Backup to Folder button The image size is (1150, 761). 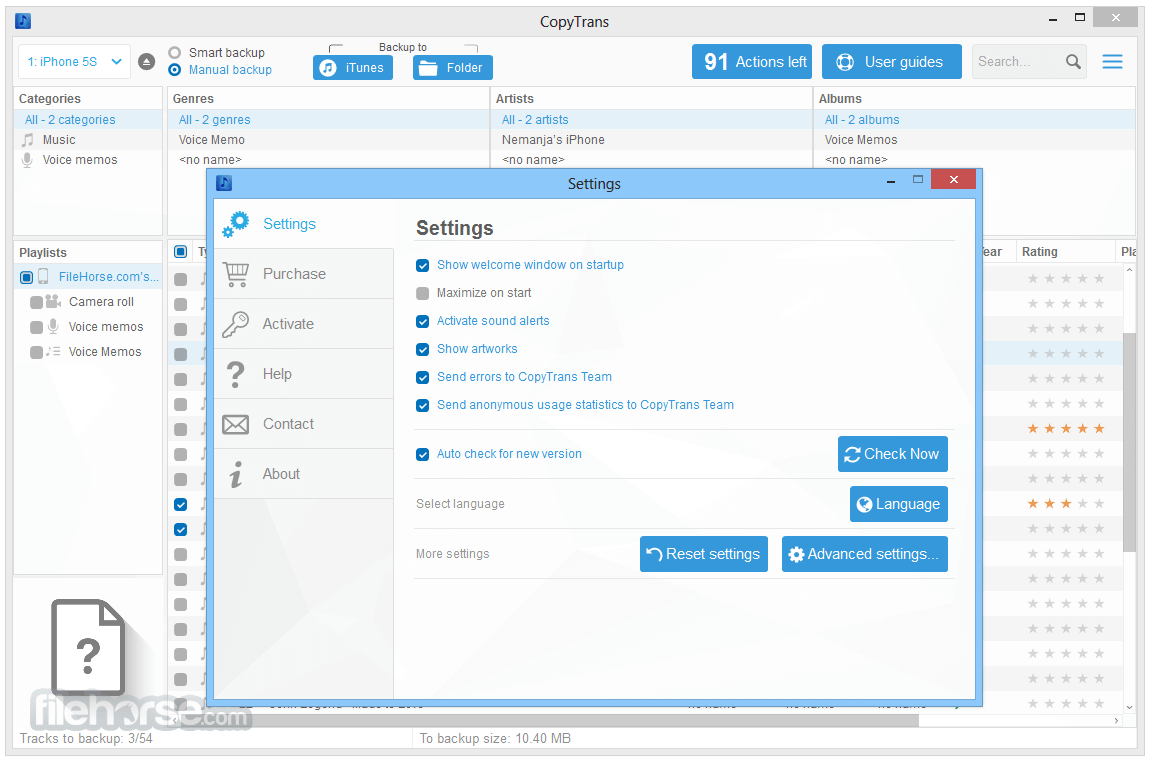pos(453,67)
